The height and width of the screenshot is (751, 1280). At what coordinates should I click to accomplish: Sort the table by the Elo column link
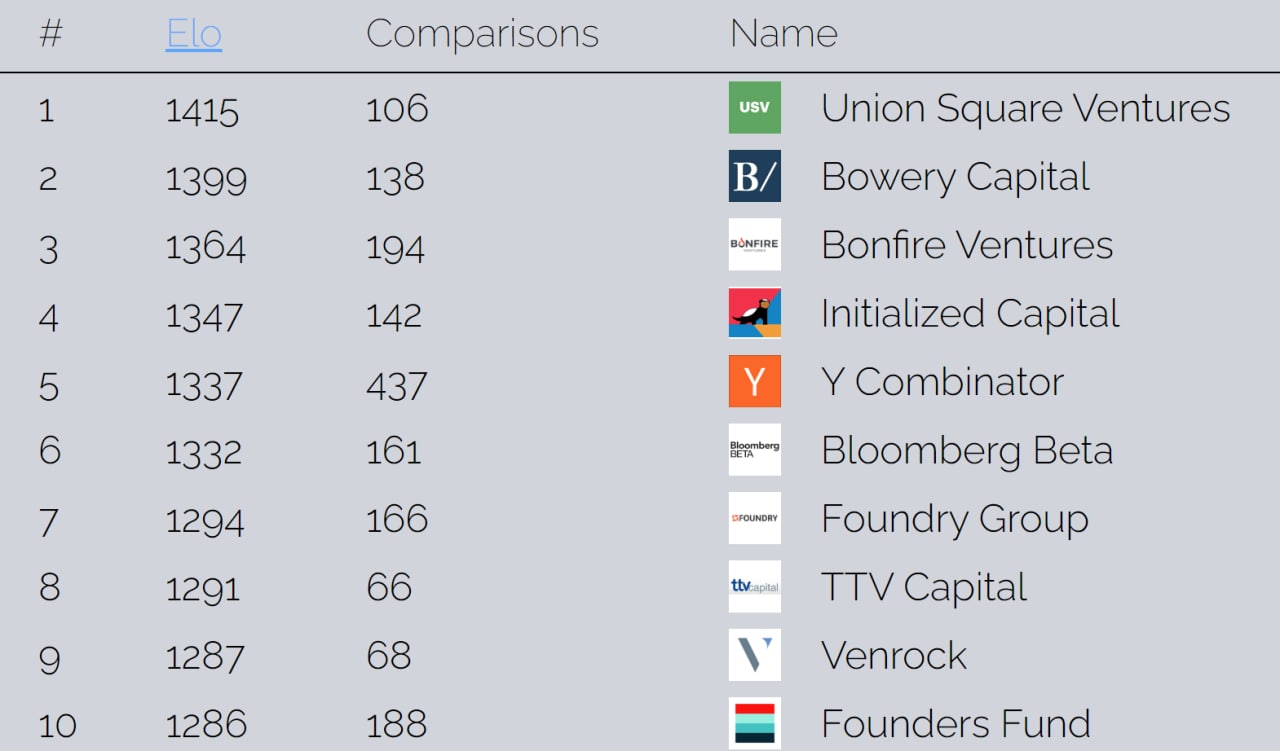[x=194, y=34]
